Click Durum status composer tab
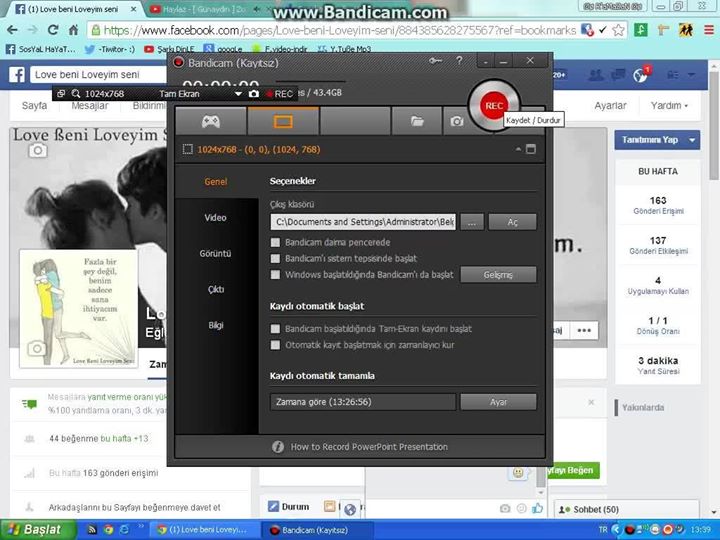Viewport: 720px width, 540px height. (x=289, y=506)
